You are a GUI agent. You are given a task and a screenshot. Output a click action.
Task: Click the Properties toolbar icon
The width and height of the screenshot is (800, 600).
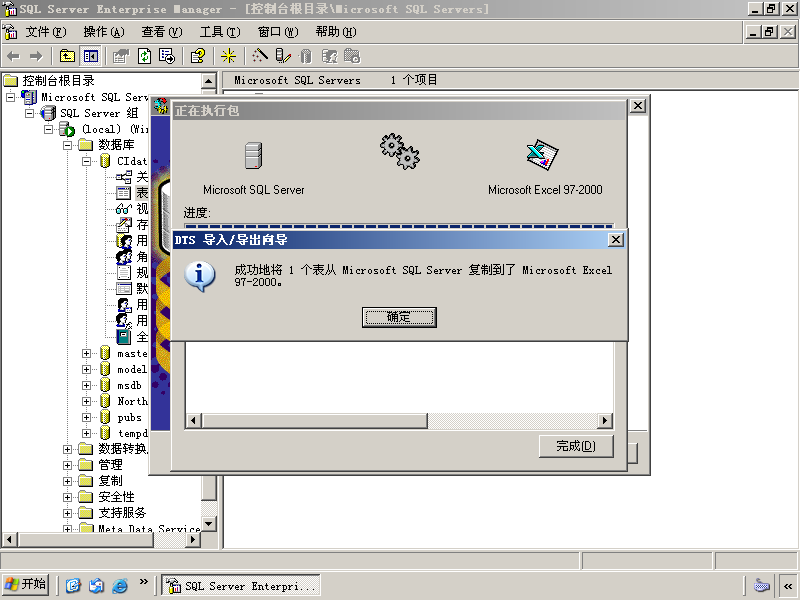coord(121,56)
